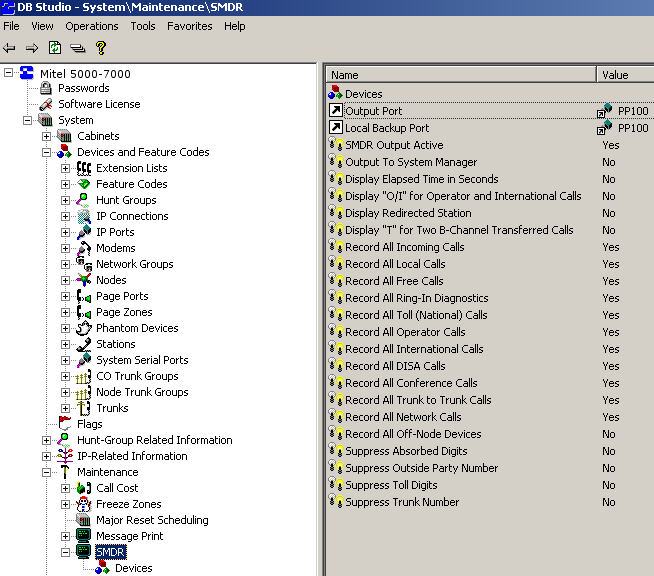Click the Value column header
Screen dimensions: 654x576
624,75
